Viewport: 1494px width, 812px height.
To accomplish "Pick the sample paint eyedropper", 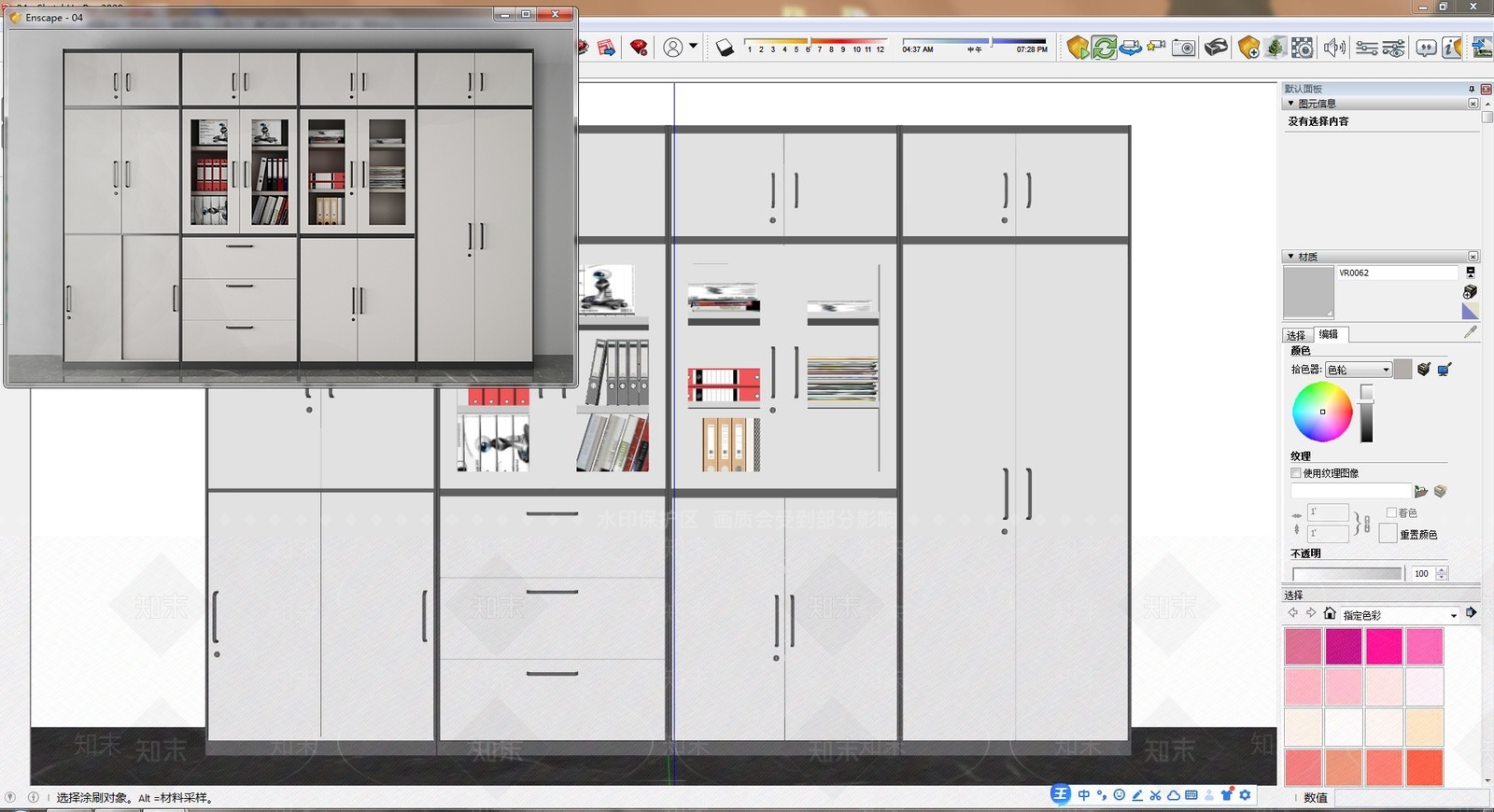I will click(1471, 332).
